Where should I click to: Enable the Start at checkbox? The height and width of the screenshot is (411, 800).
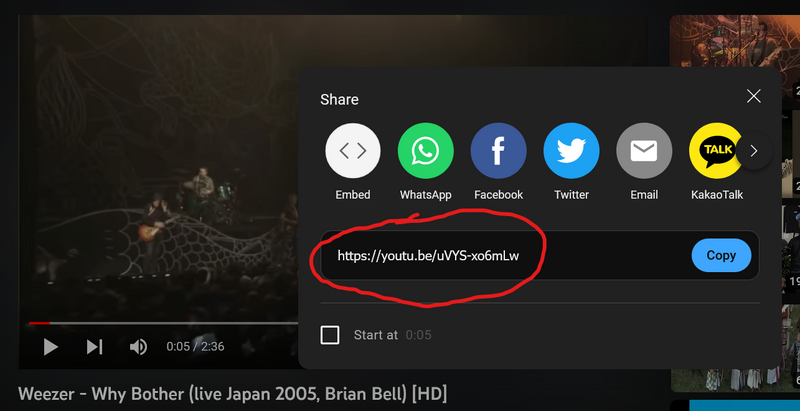330,335
